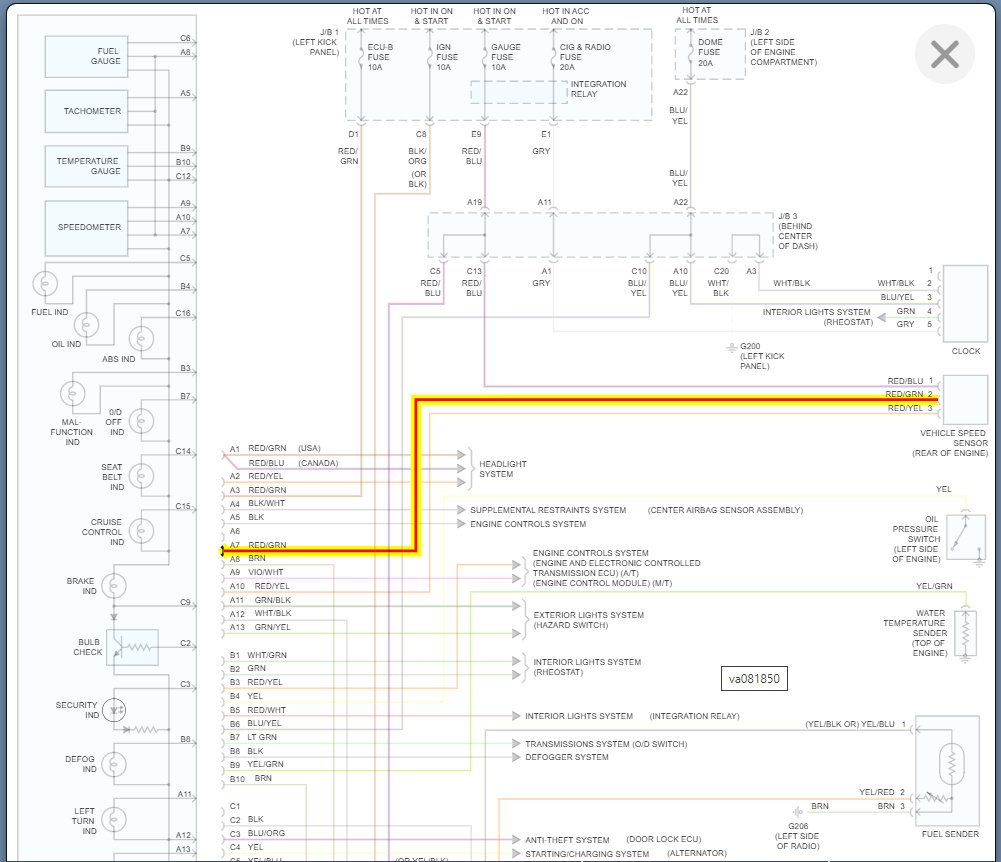Click the 'A11 GRN/BLK' connector pin

(x=260, y=600)
